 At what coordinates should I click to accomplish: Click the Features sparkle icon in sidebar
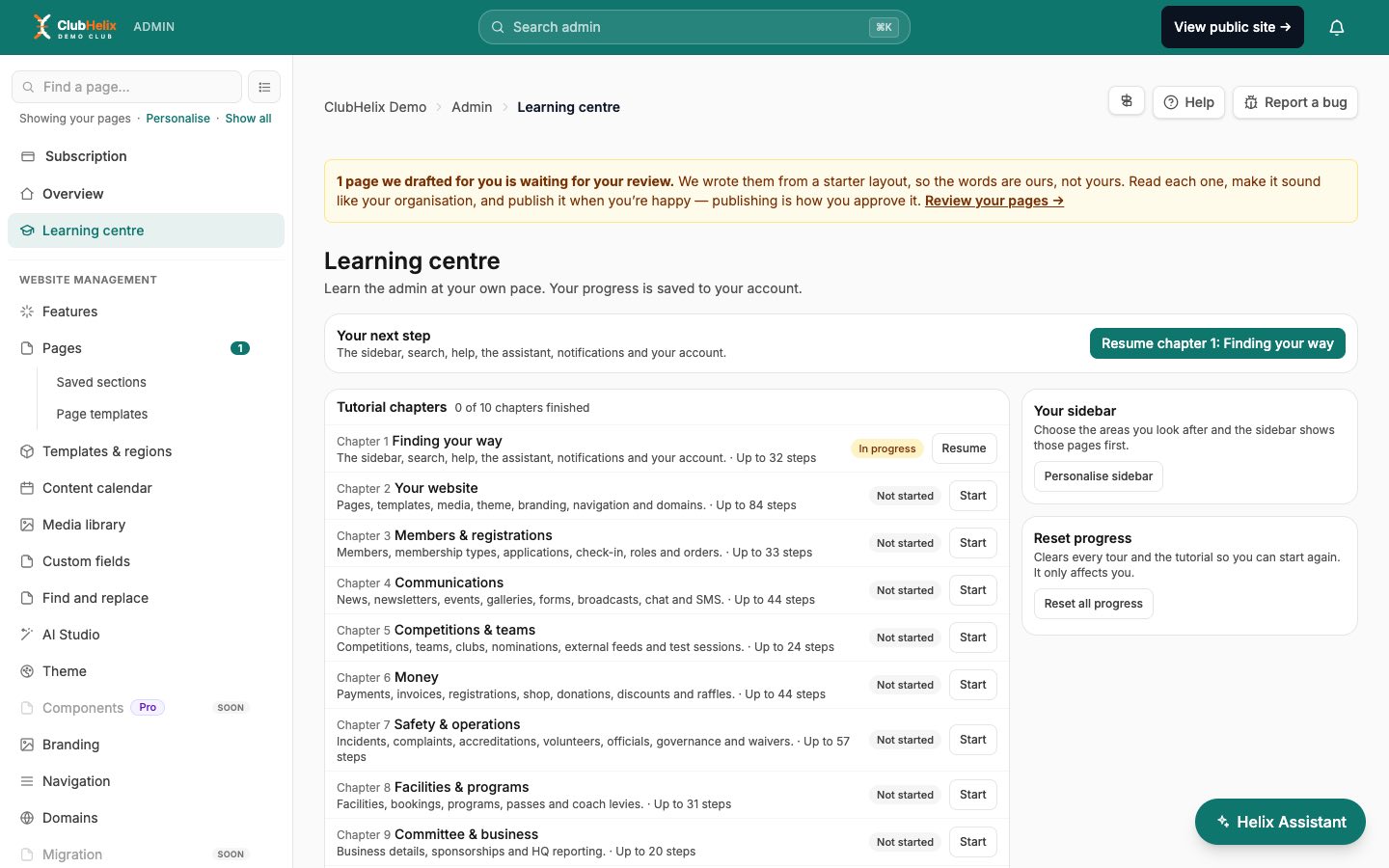(27, 312)
